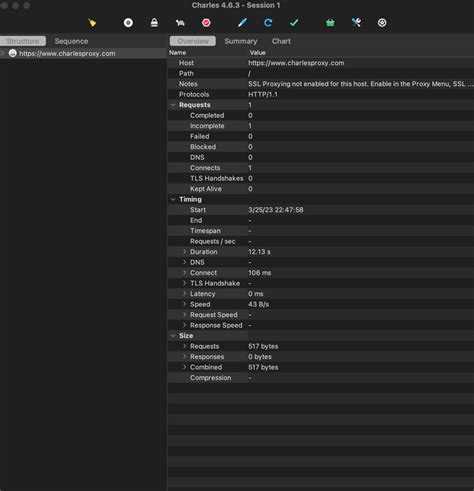This screenshot has height=491, width=474.
Task: Select the End row
Action: coord(321,220)
